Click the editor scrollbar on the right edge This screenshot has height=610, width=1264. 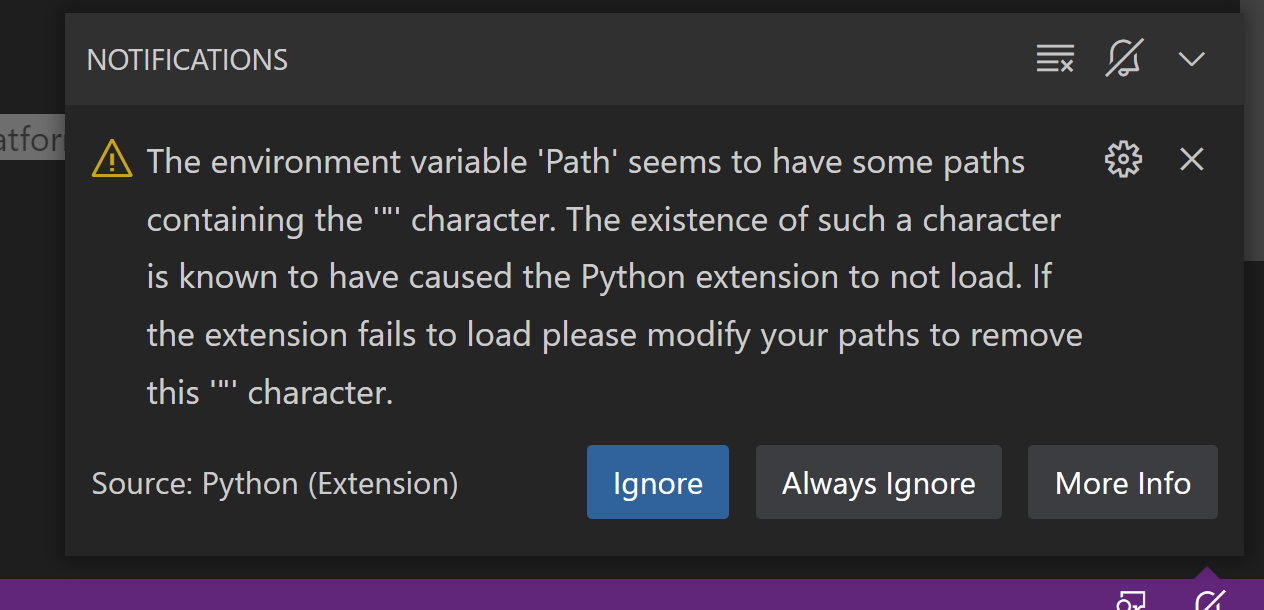click(x=1253, y=130)
